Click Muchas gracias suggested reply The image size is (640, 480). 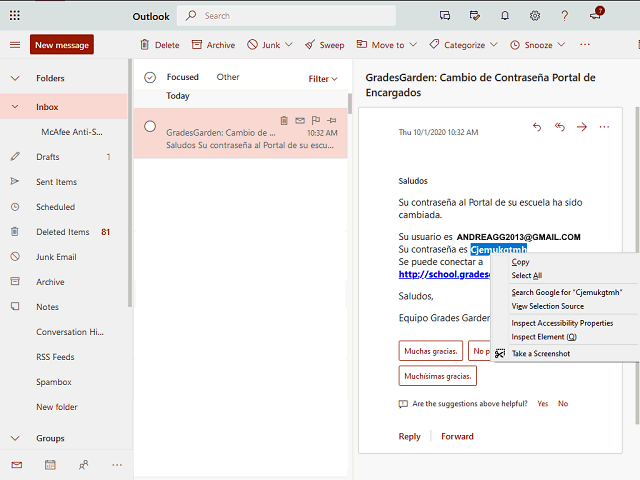point(431,351)
